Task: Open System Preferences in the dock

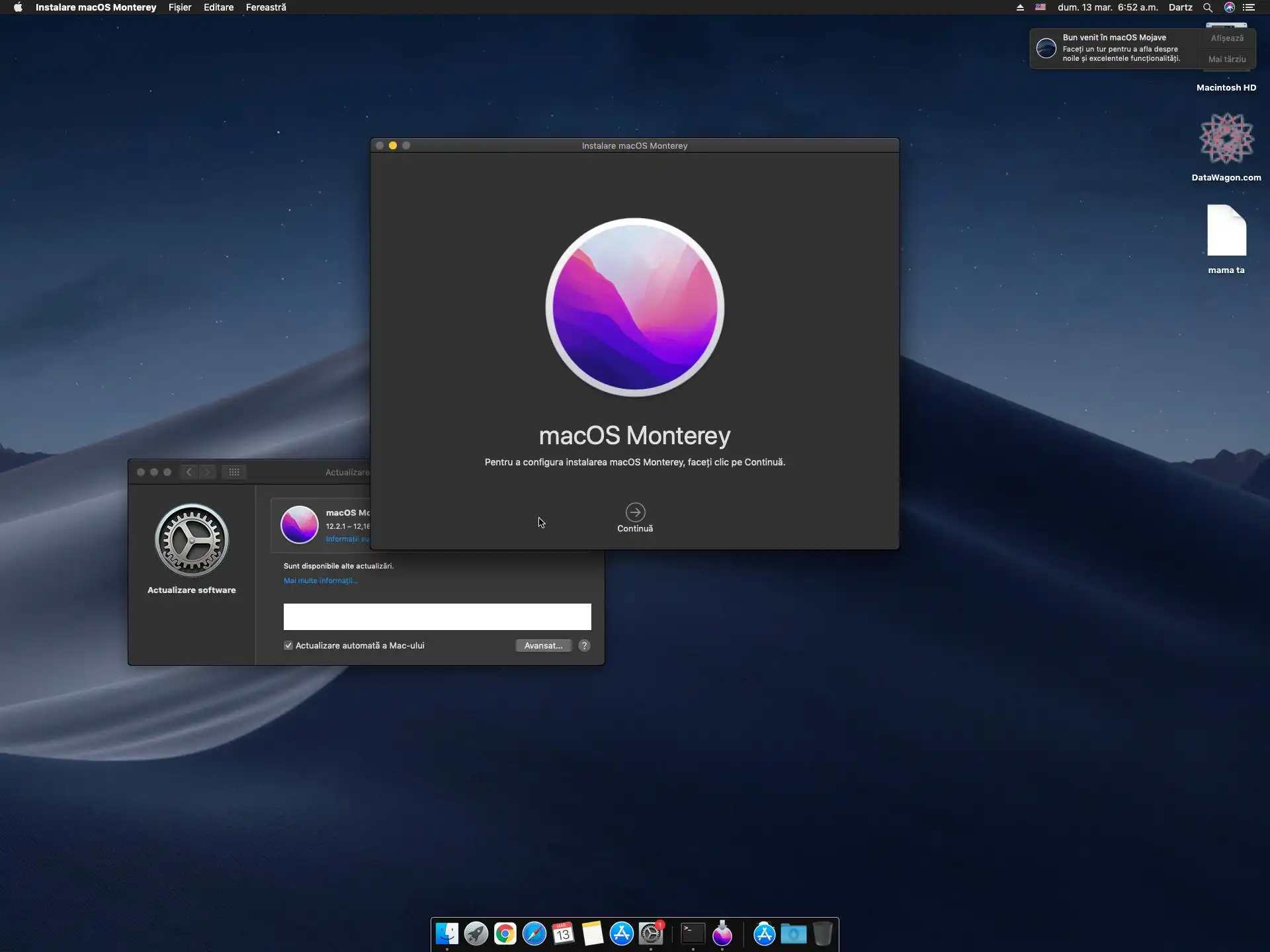Action: pyautogui.click(x=651, y=933)
